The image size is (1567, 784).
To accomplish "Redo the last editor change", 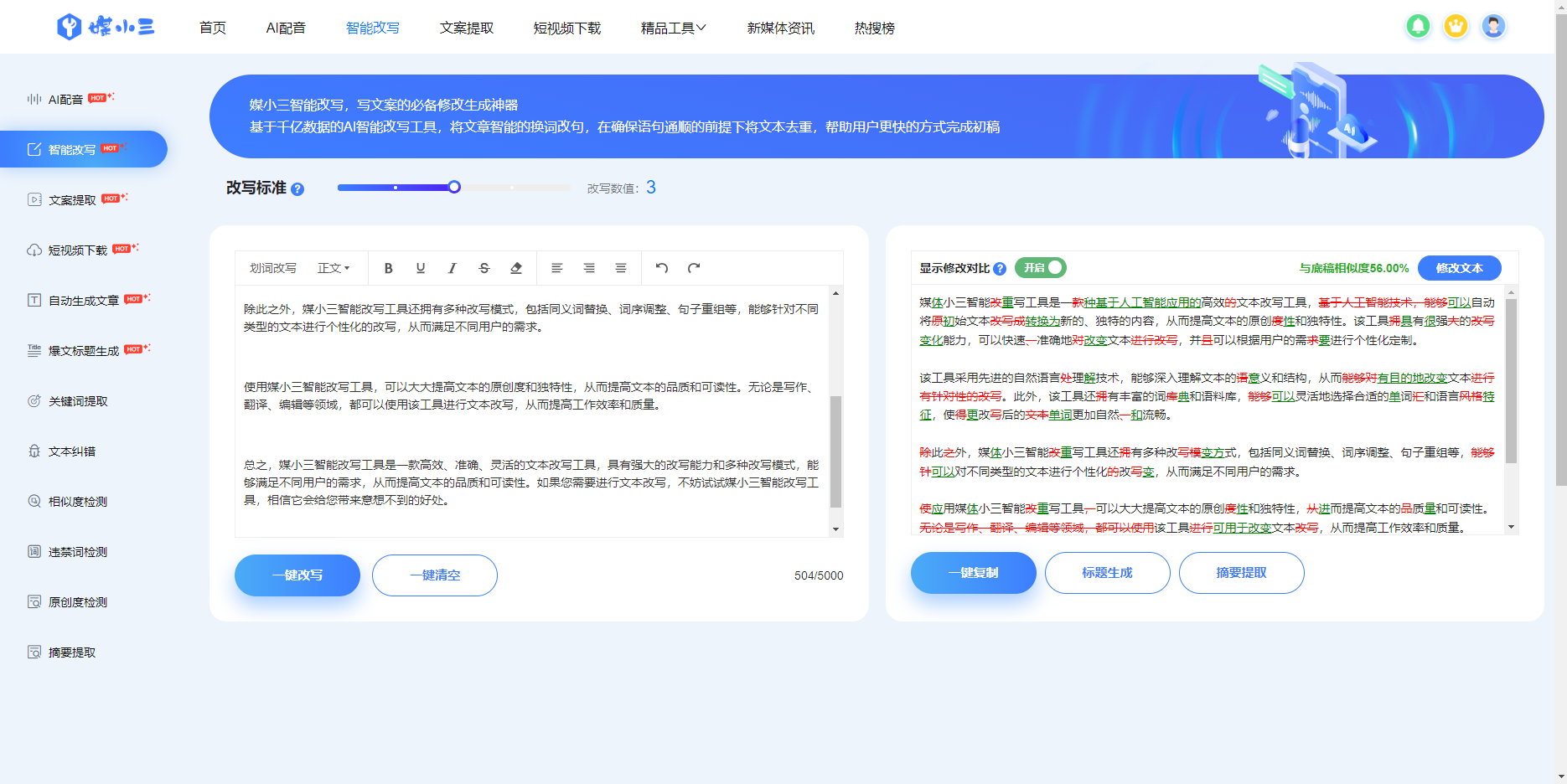I will coord(694,268).
